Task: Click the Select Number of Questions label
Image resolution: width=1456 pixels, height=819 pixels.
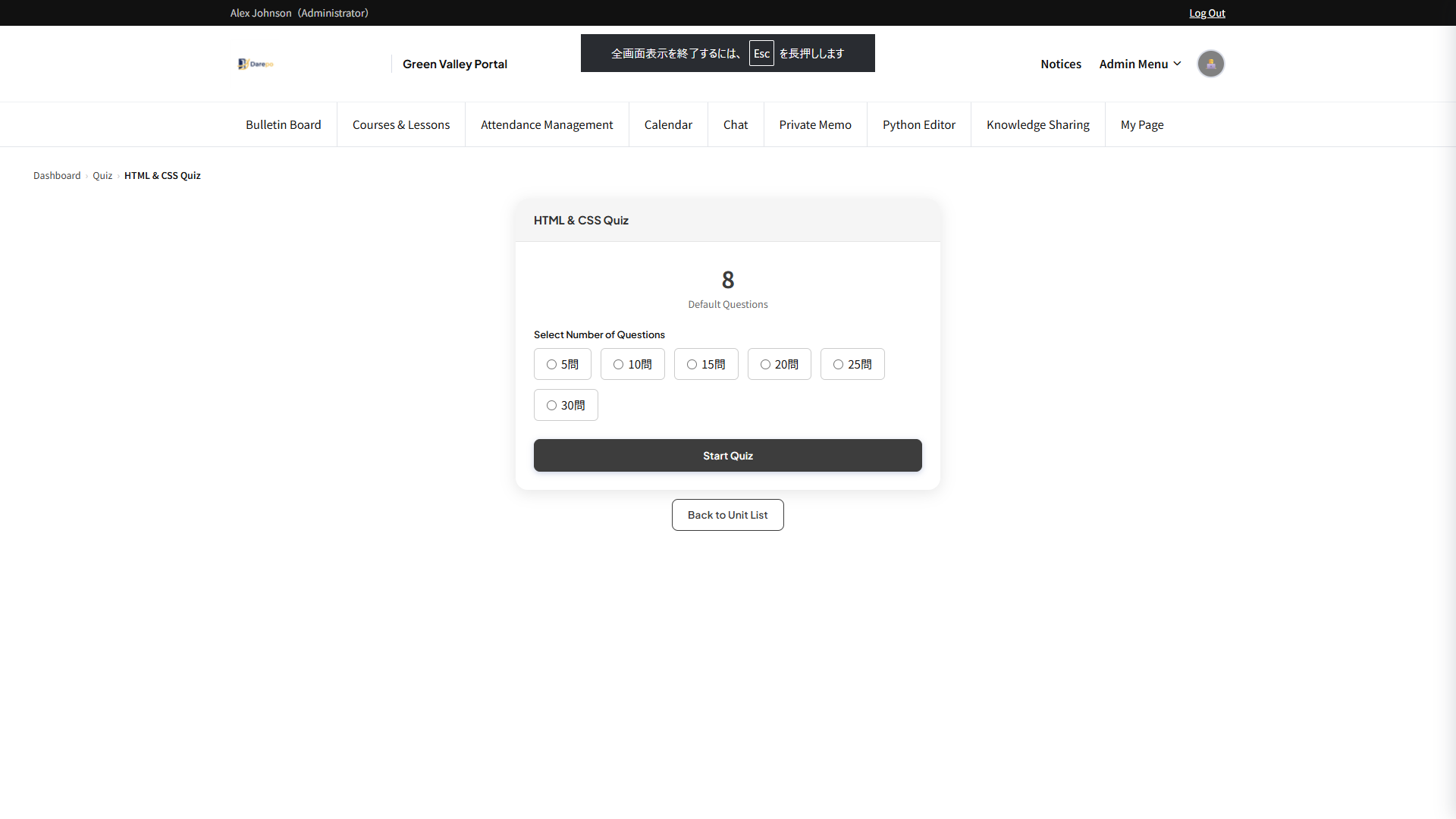Action: tap(599, 334)
